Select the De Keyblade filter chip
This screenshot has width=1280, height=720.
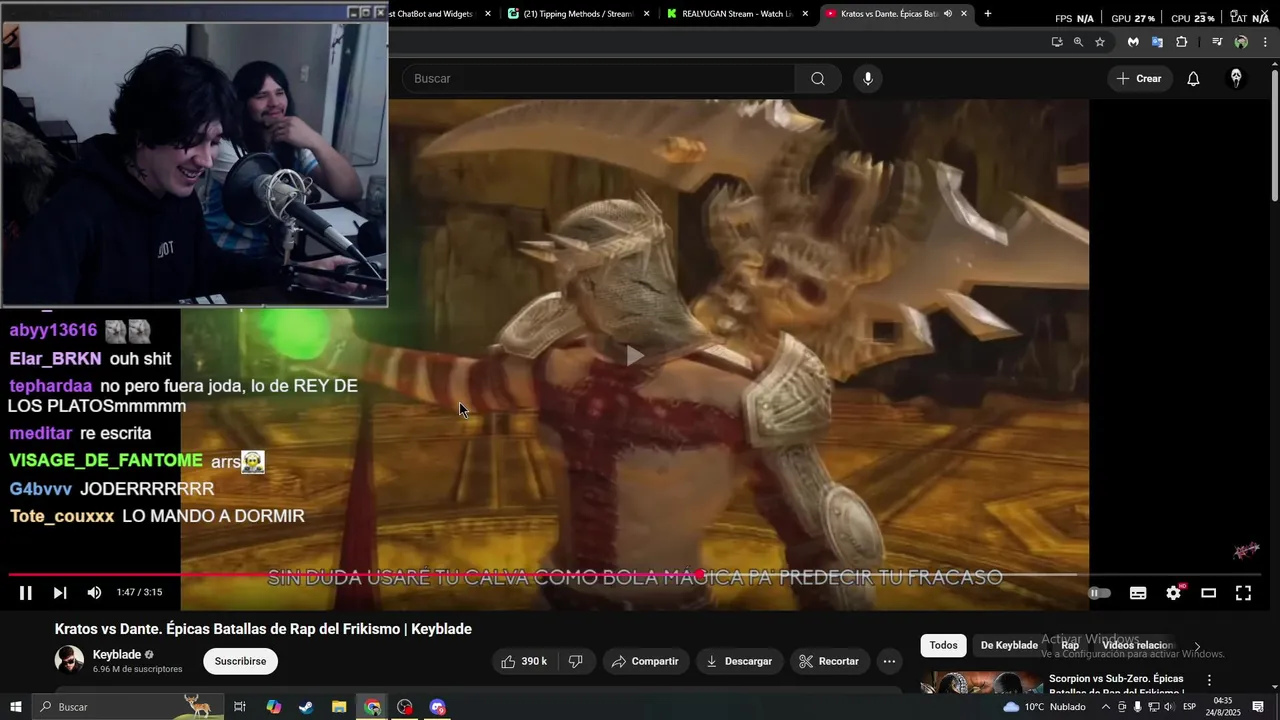click(x=1009, y=645)
